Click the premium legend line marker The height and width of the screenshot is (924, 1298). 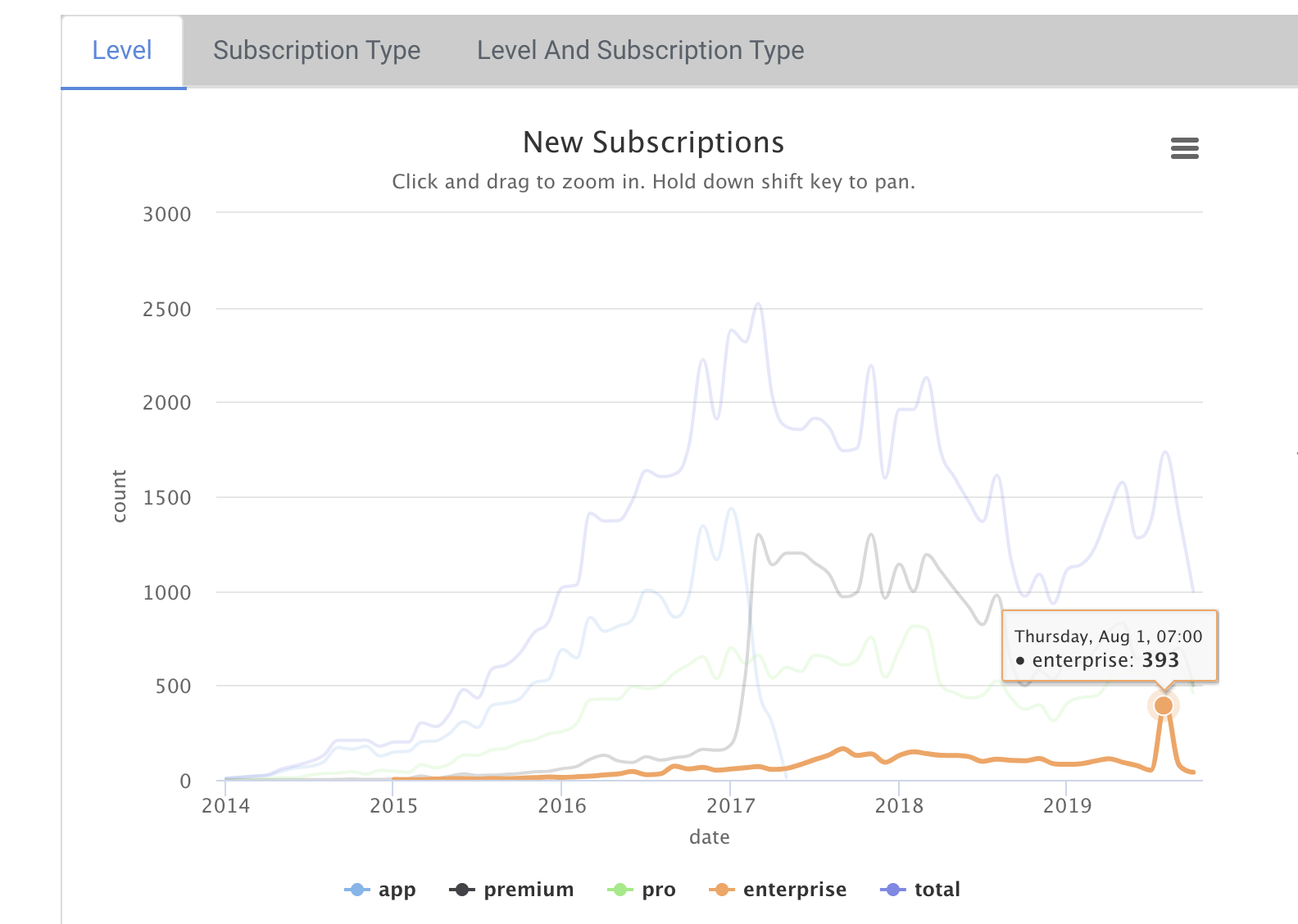[x=462, y=890]
